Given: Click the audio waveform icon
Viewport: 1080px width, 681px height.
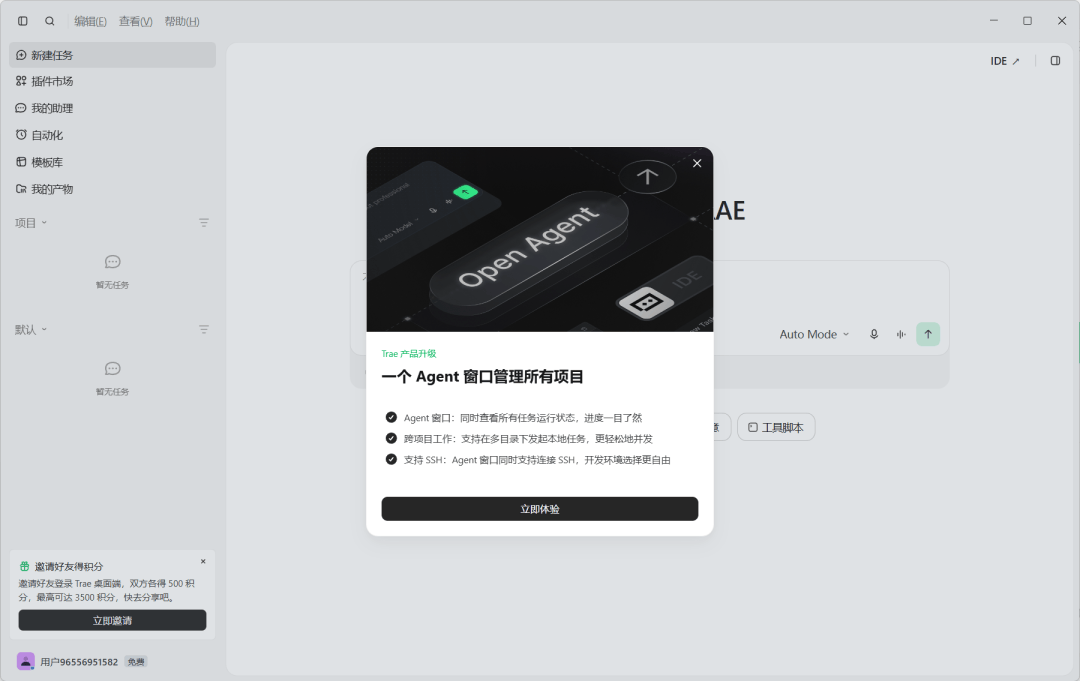Looking at the screenshot, I should click(901, 334).
